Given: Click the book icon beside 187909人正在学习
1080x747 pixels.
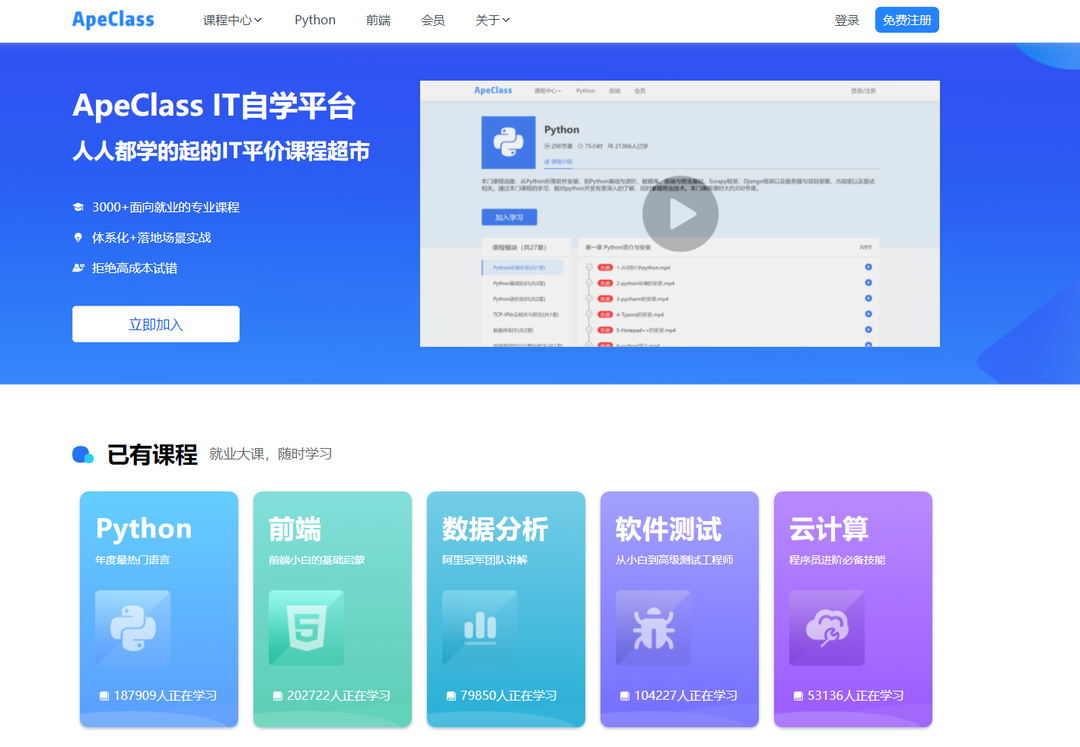Looking at the screenshot, I should (104, 696).
